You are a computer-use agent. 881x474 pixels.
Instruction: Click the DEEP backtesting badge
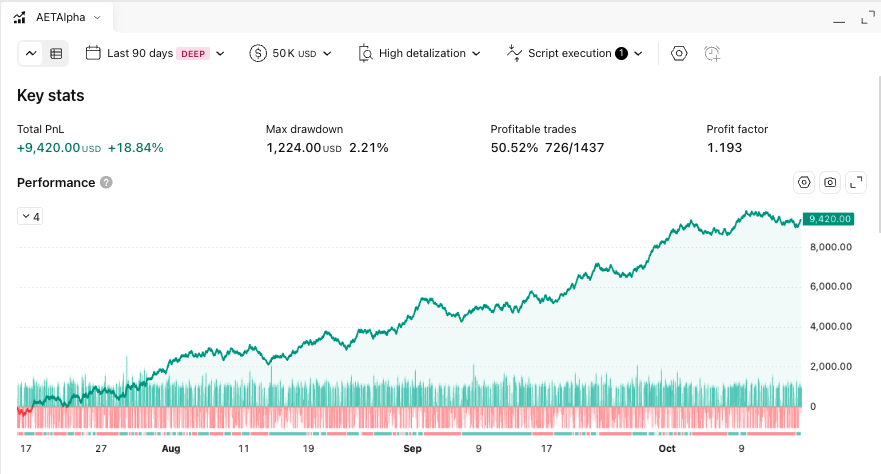pyautogui.click(x=193, y=54)
